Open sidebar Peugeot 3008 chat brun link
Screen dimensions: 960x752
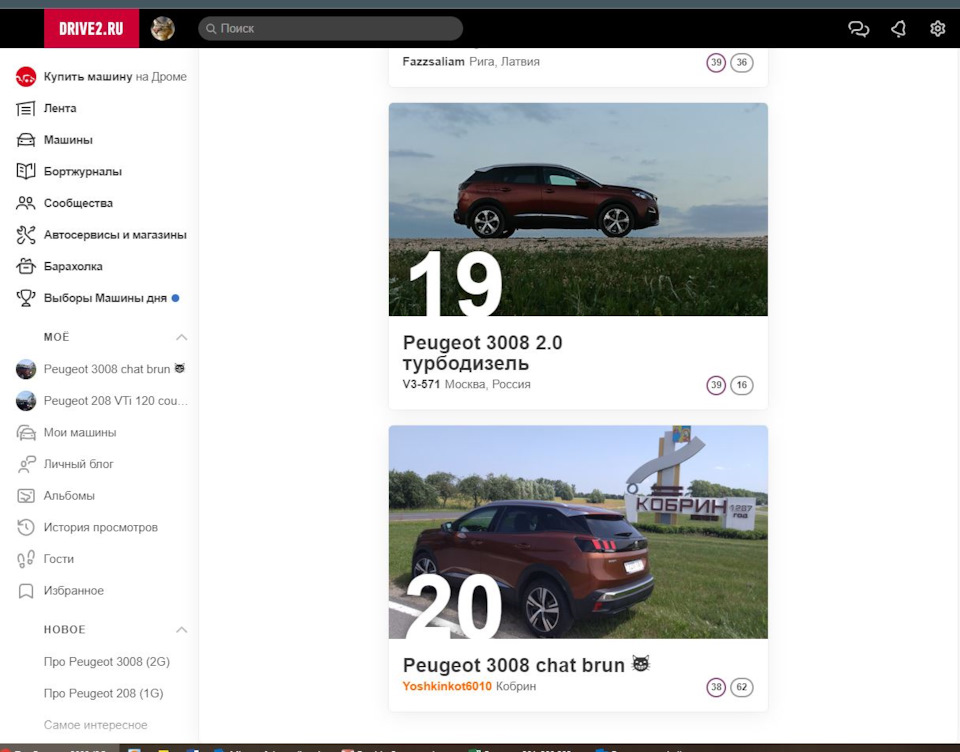[114, 369]
